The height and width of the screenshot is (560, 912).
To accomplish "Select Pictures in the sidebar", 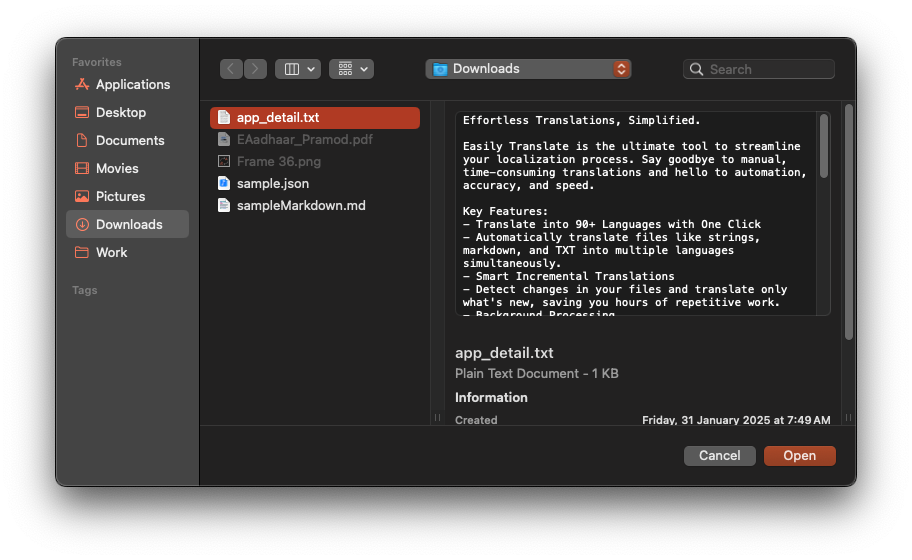I will 127,196.
